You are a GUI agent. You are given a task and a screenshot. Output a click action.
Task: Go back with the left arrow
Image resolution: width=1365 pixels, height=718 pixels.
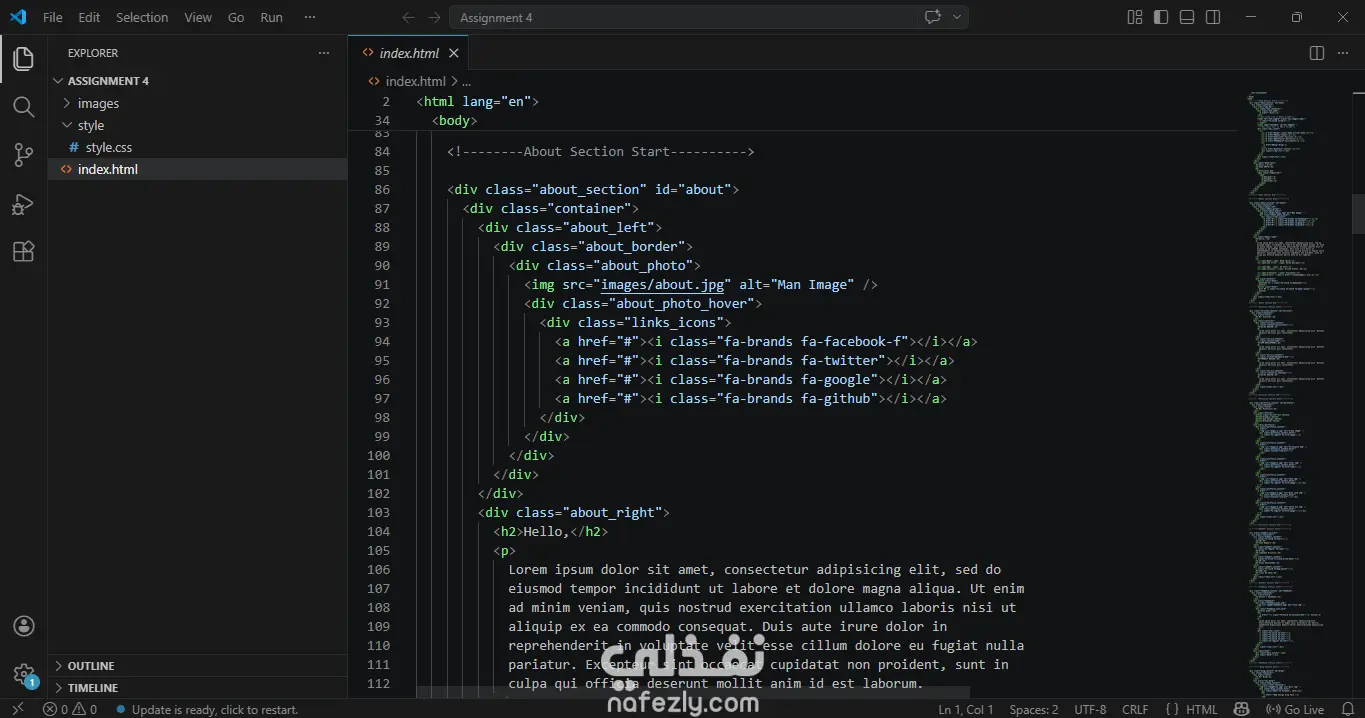[x=408, y=17]
